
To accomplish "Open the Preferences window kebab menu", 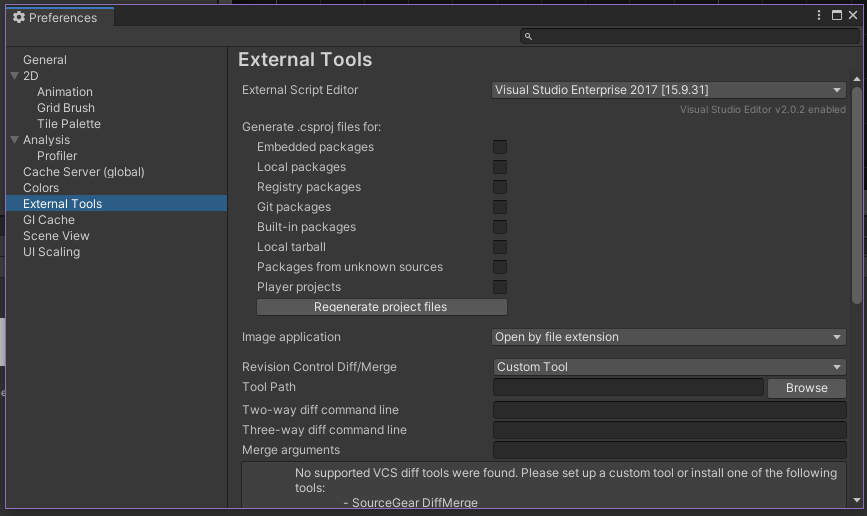I will (818, 16).
